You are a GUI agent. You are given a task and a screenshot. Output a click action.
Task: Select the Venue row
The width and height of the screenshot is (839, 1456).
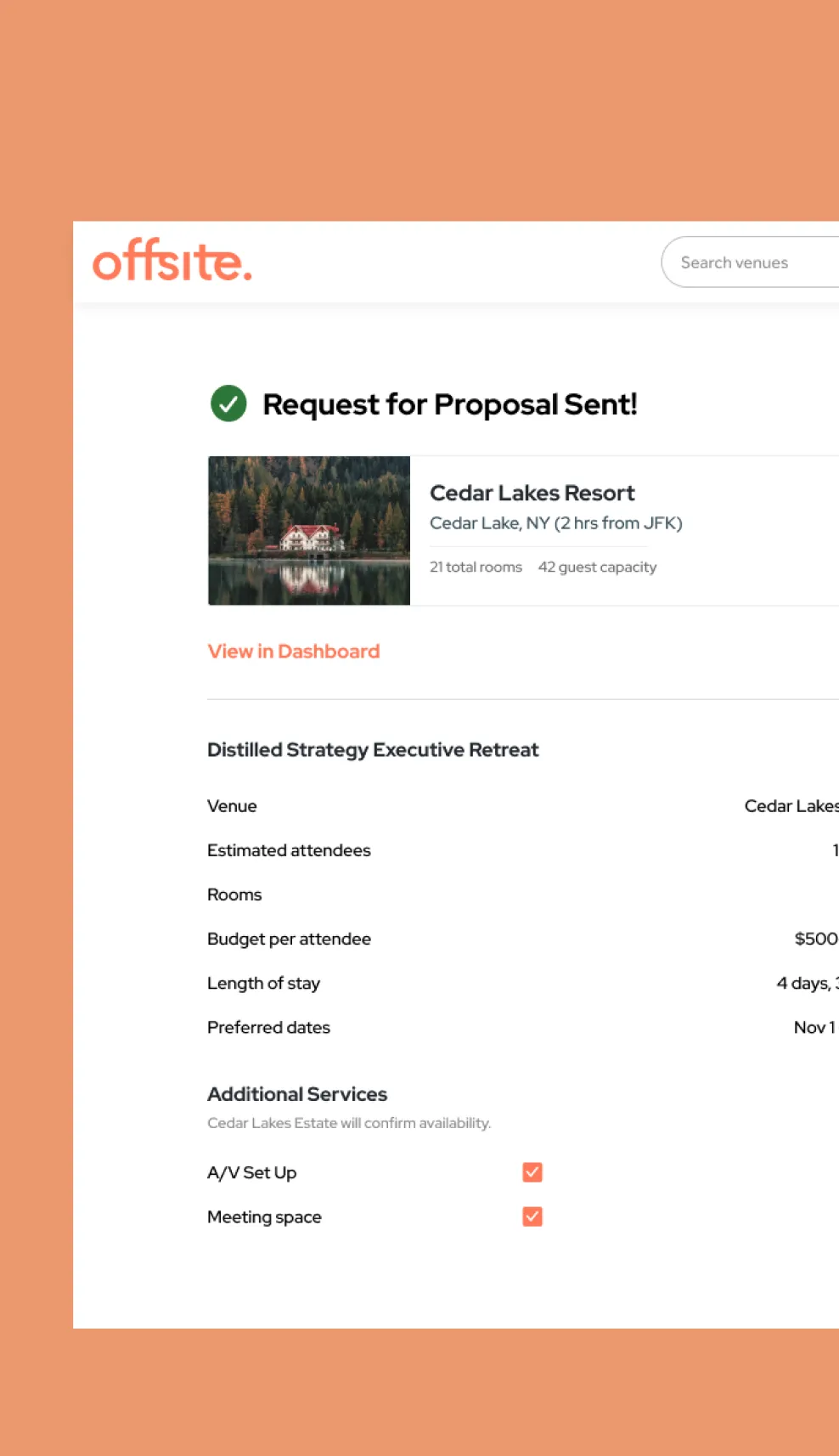point(523,806)
